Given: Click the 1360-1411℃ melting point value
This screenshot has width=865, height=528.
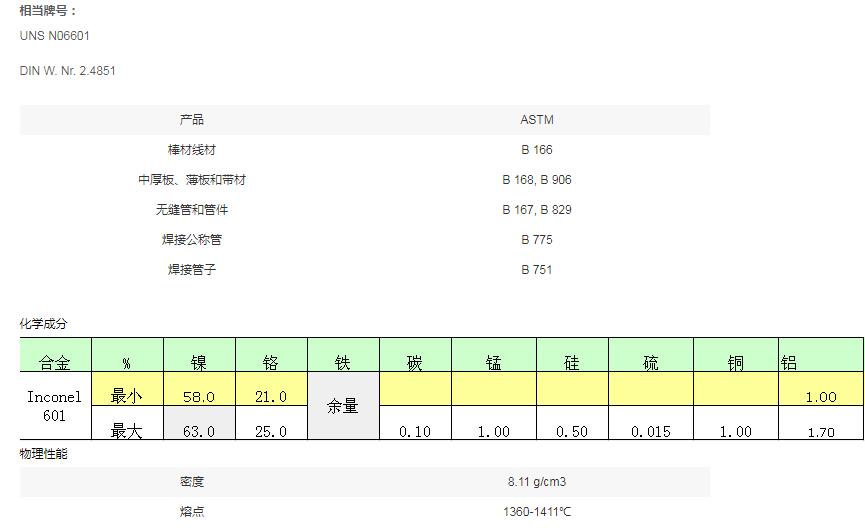Looking at the screenshot, I should [x=537, y=511].
